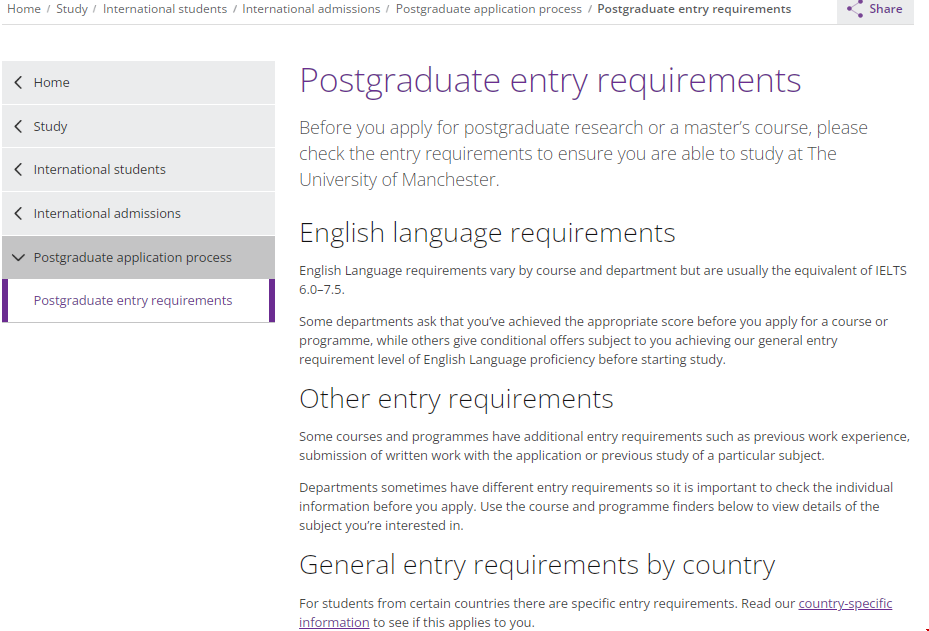Screen dimensions: 929x631
Task: Select International admissions sidebar item
Action: coord(107,214)
